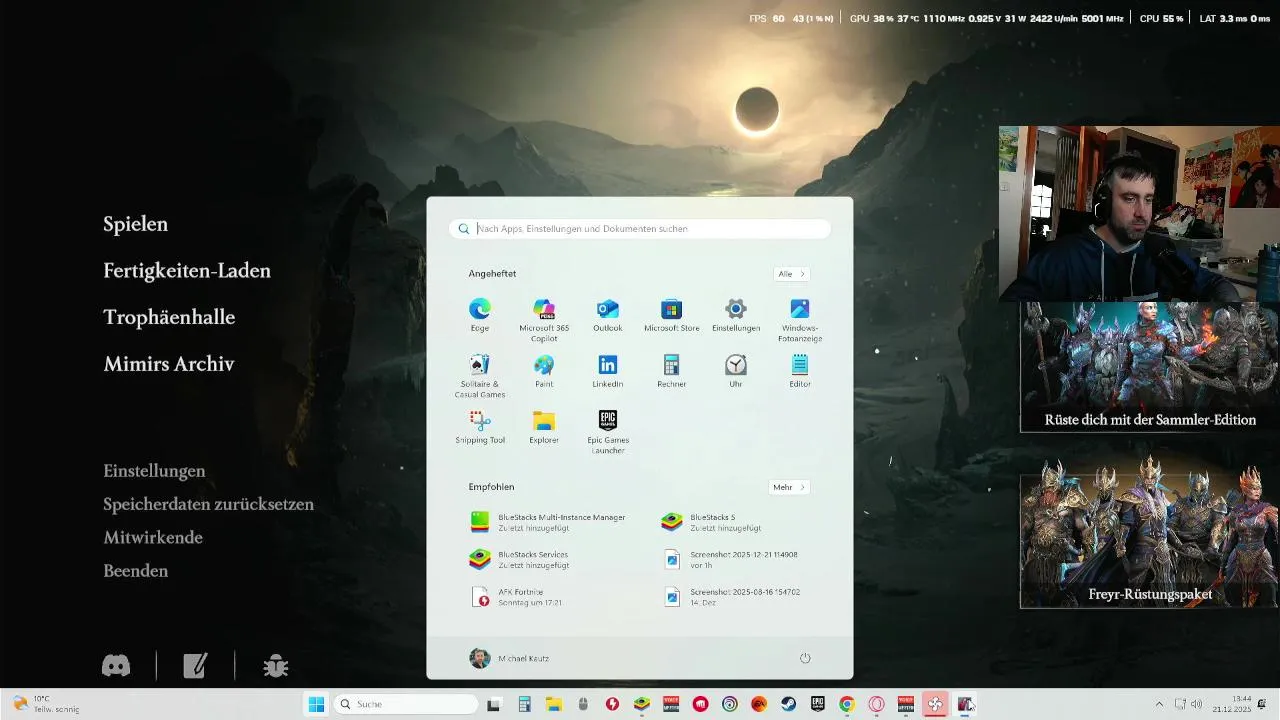Open Snipping Tool pinned app
This screenshot has height=720, width=1280.
point(480,427)
